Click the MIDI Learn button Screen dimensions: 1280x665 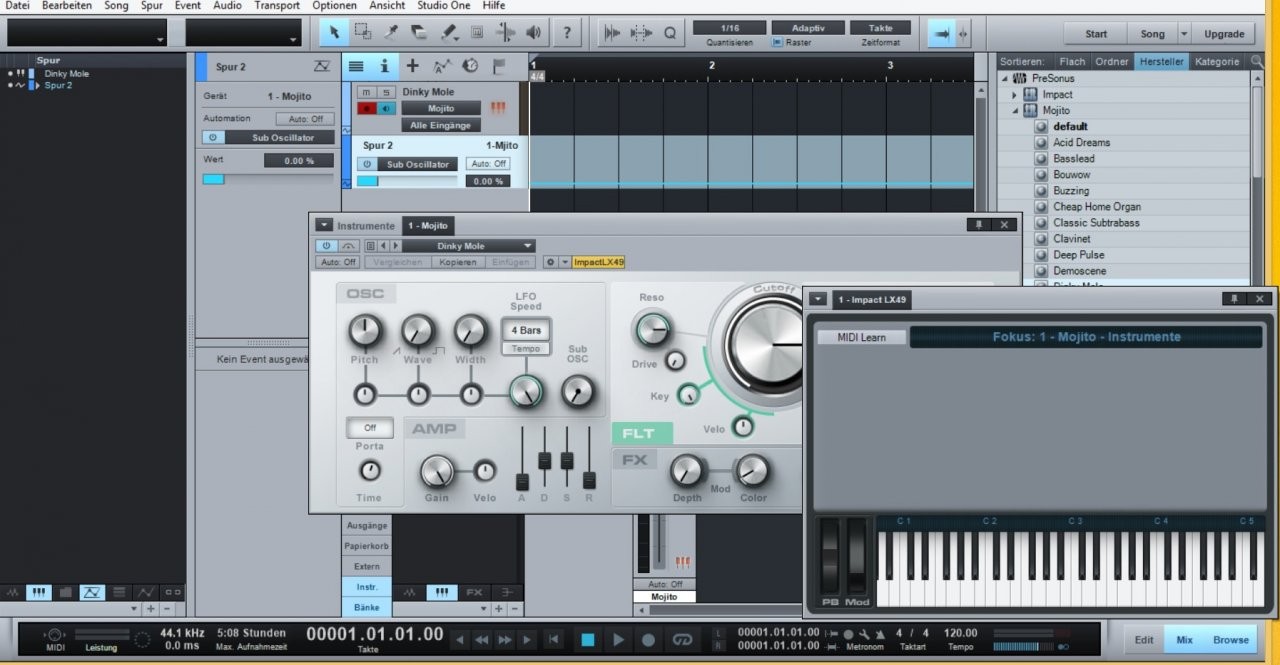tap(862, 338)
